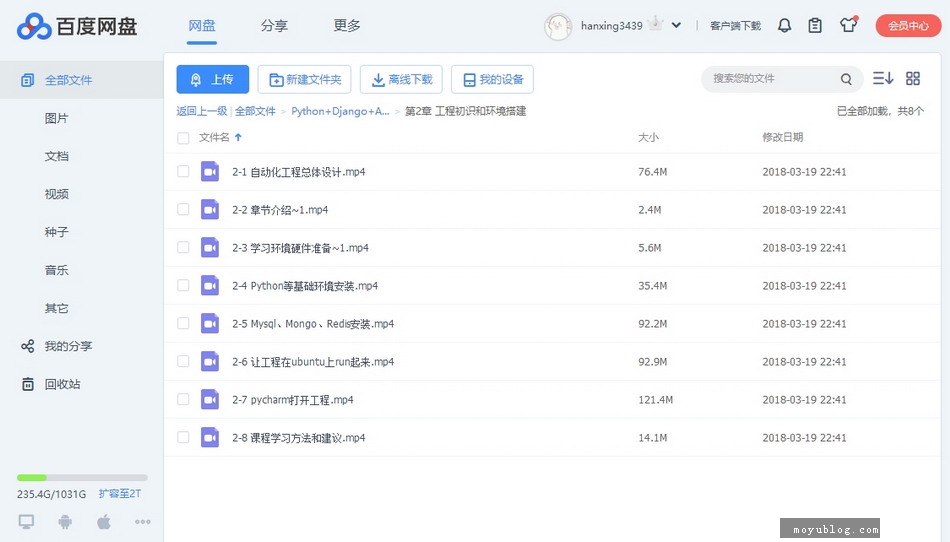
Task: Click the video icon of 2-4 Python等基础环境安装.mp4
Action: point(210,285)
